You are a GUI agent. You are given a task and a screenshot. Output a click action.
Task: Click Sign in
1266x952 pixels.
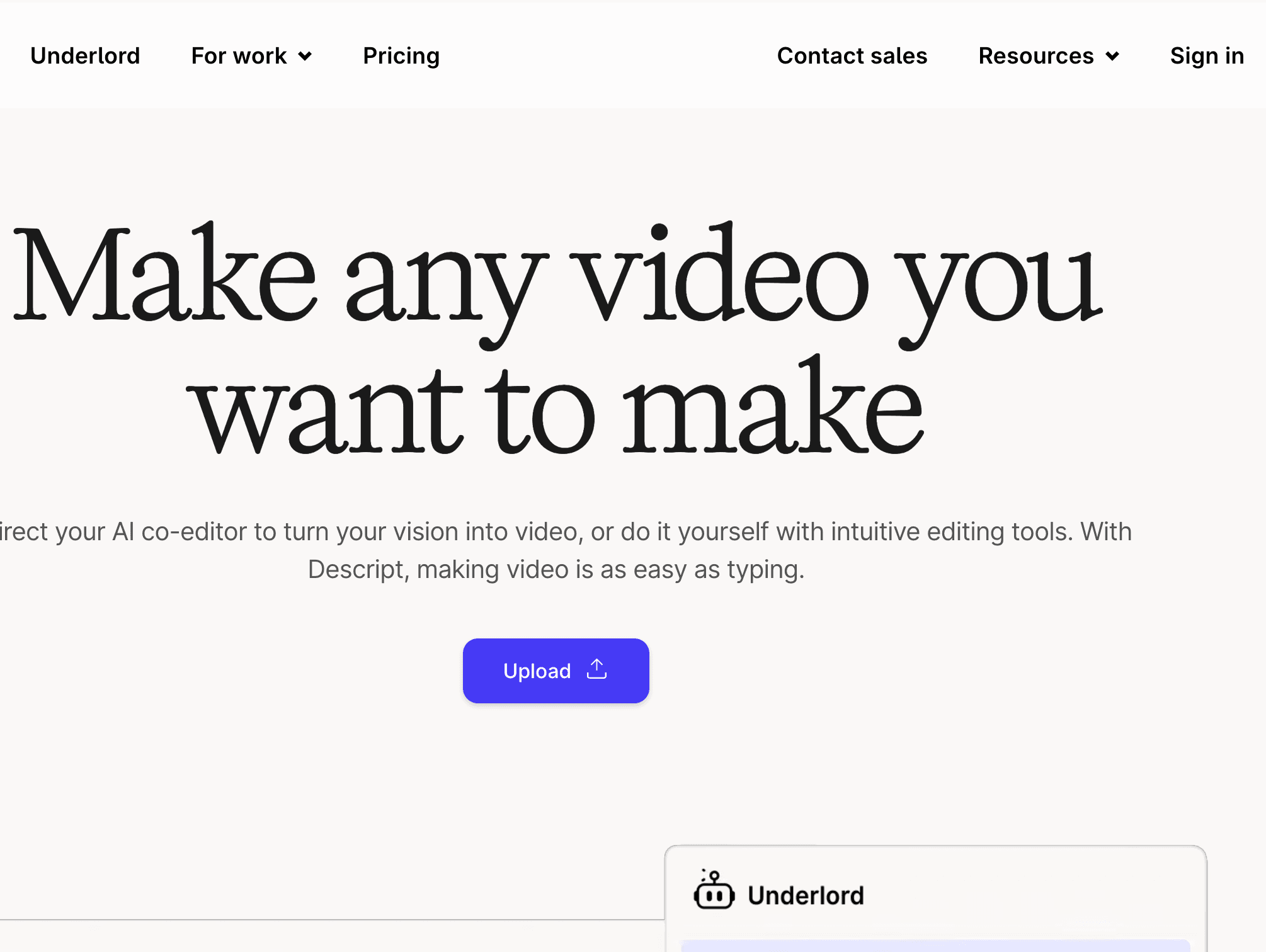coord(1207,56)
